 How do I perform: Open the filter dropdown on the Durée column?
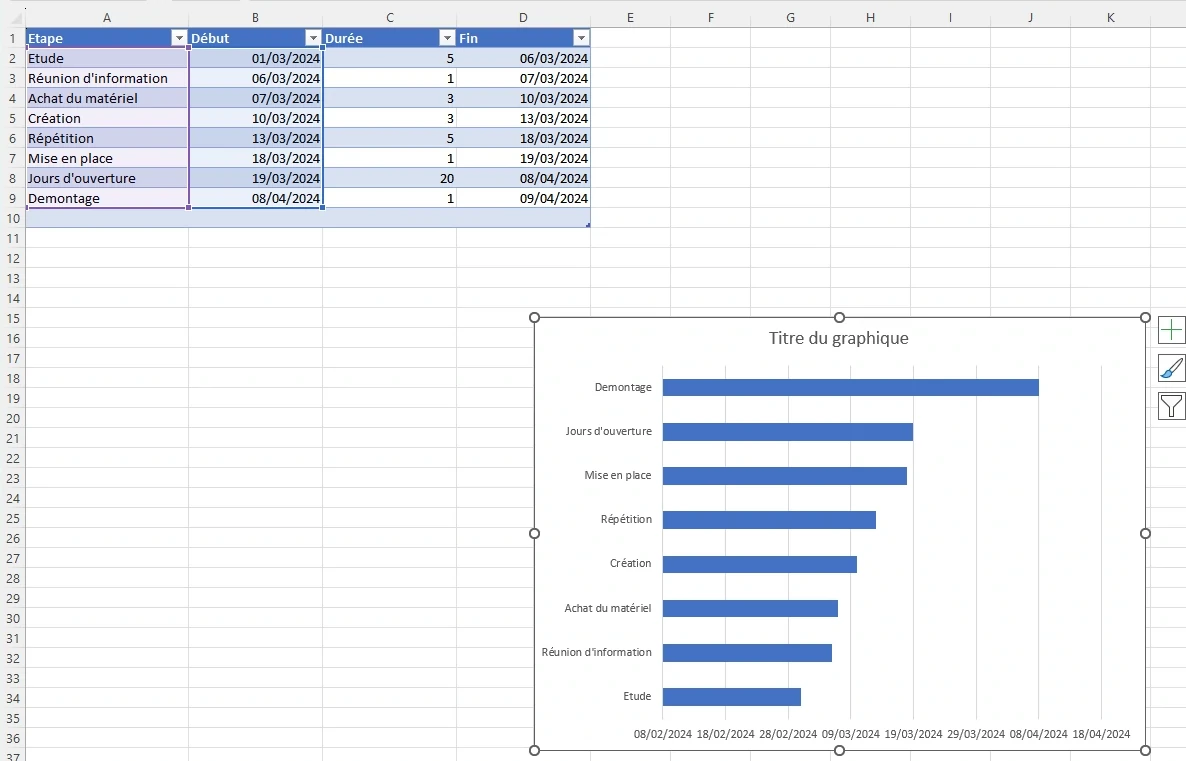[x=447, y=37]
